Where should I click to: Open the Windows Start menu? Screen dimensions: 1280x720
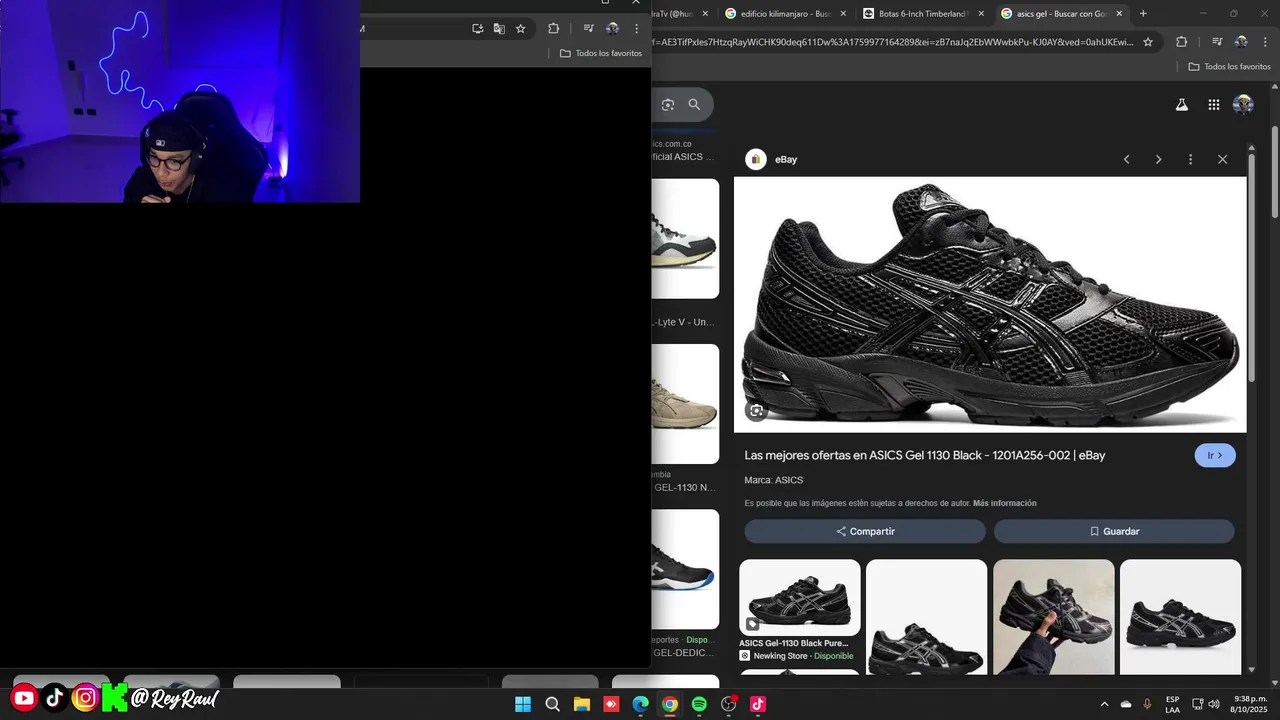click(x=523, y=704)
